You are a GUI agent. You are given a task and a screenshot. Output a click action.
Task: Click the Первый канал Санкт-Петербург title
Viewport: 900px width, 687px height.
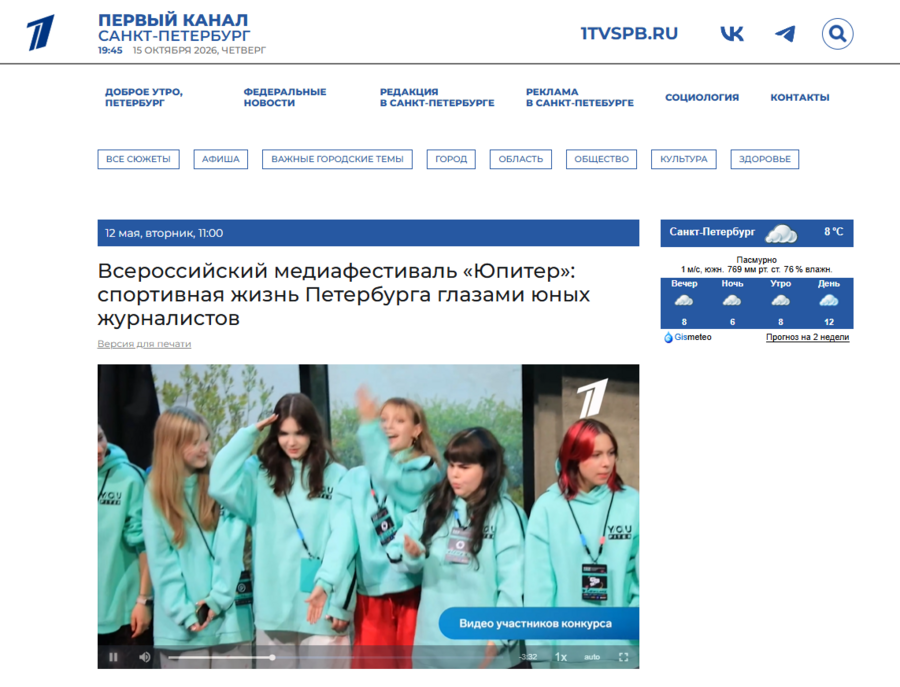[x=174, y=28]
